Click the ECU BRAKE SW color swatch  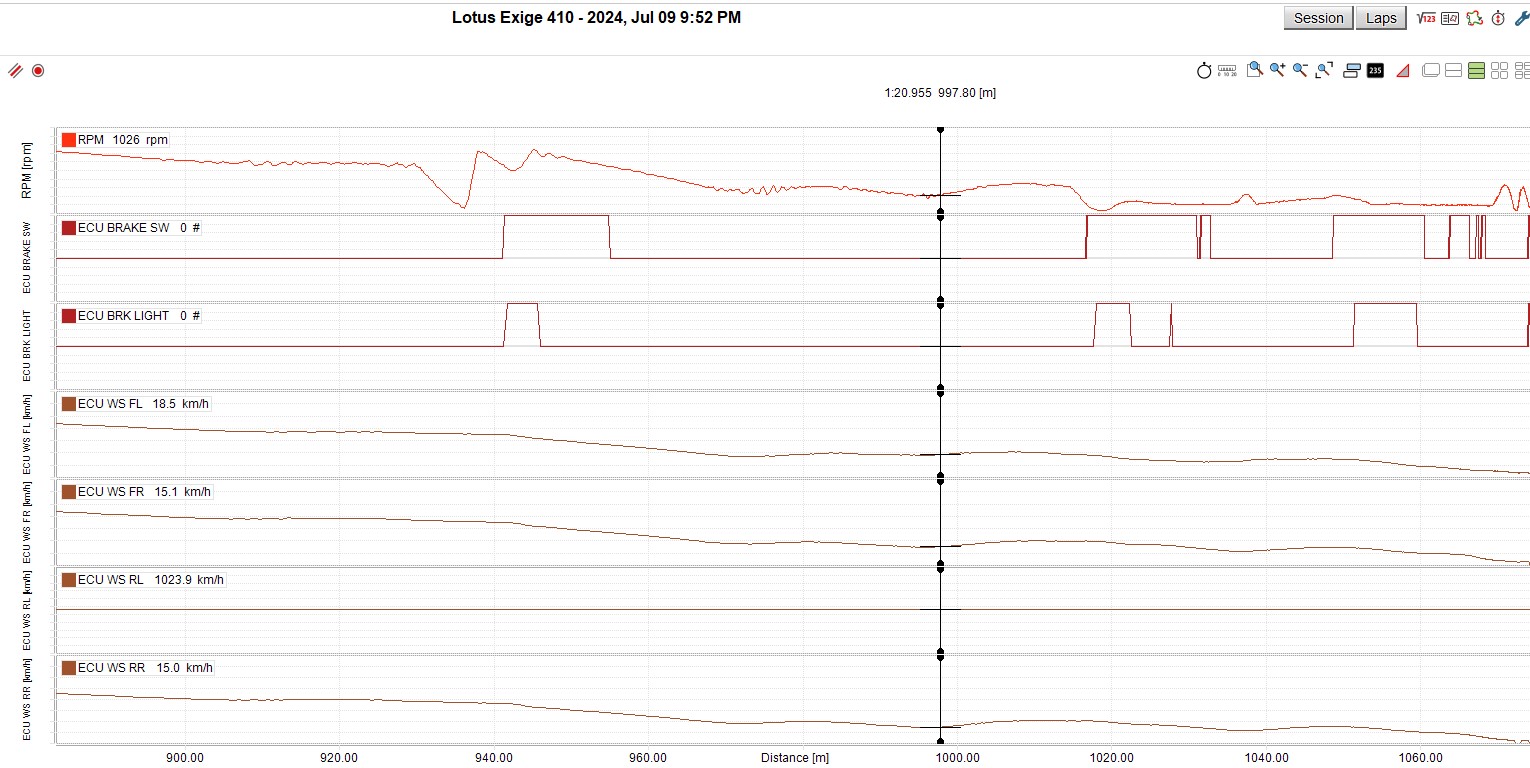coord(68,228)
